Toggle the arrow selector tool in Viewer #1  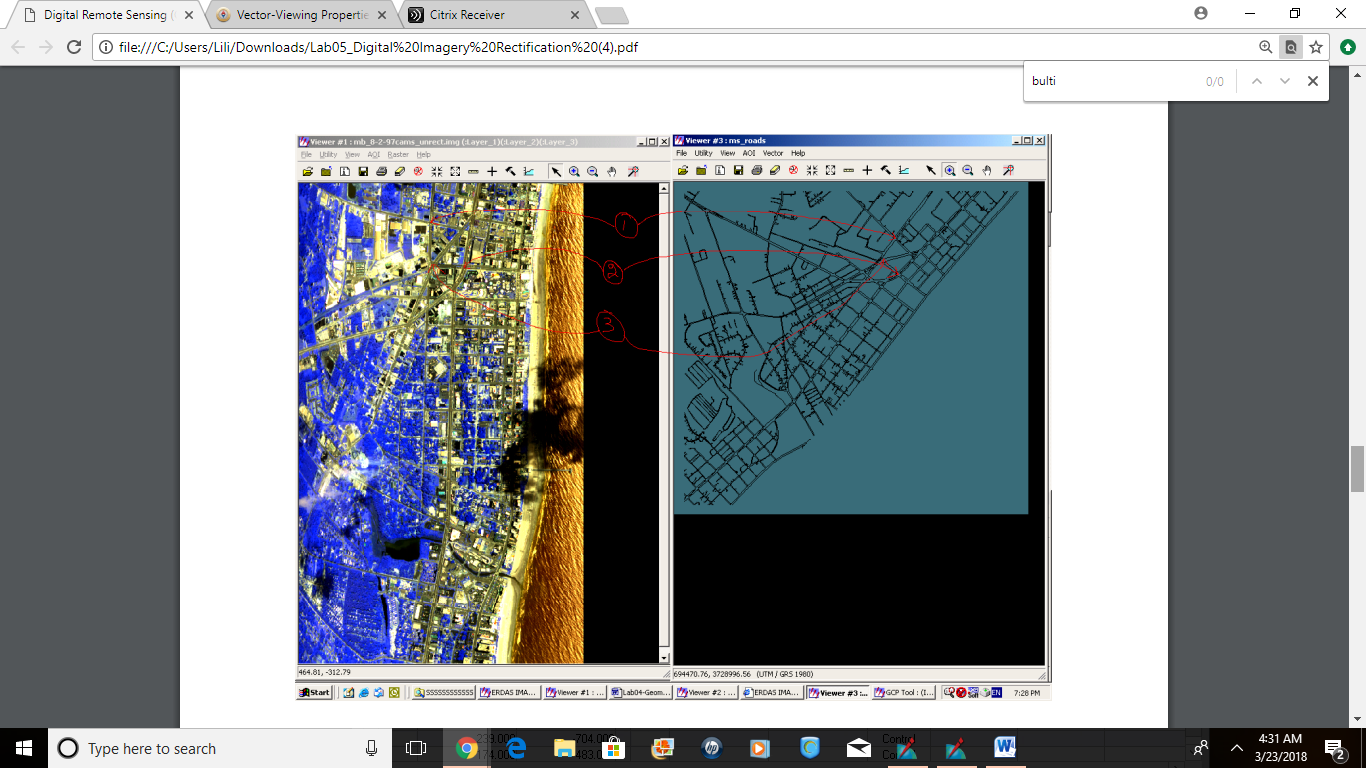coord(556,171)
